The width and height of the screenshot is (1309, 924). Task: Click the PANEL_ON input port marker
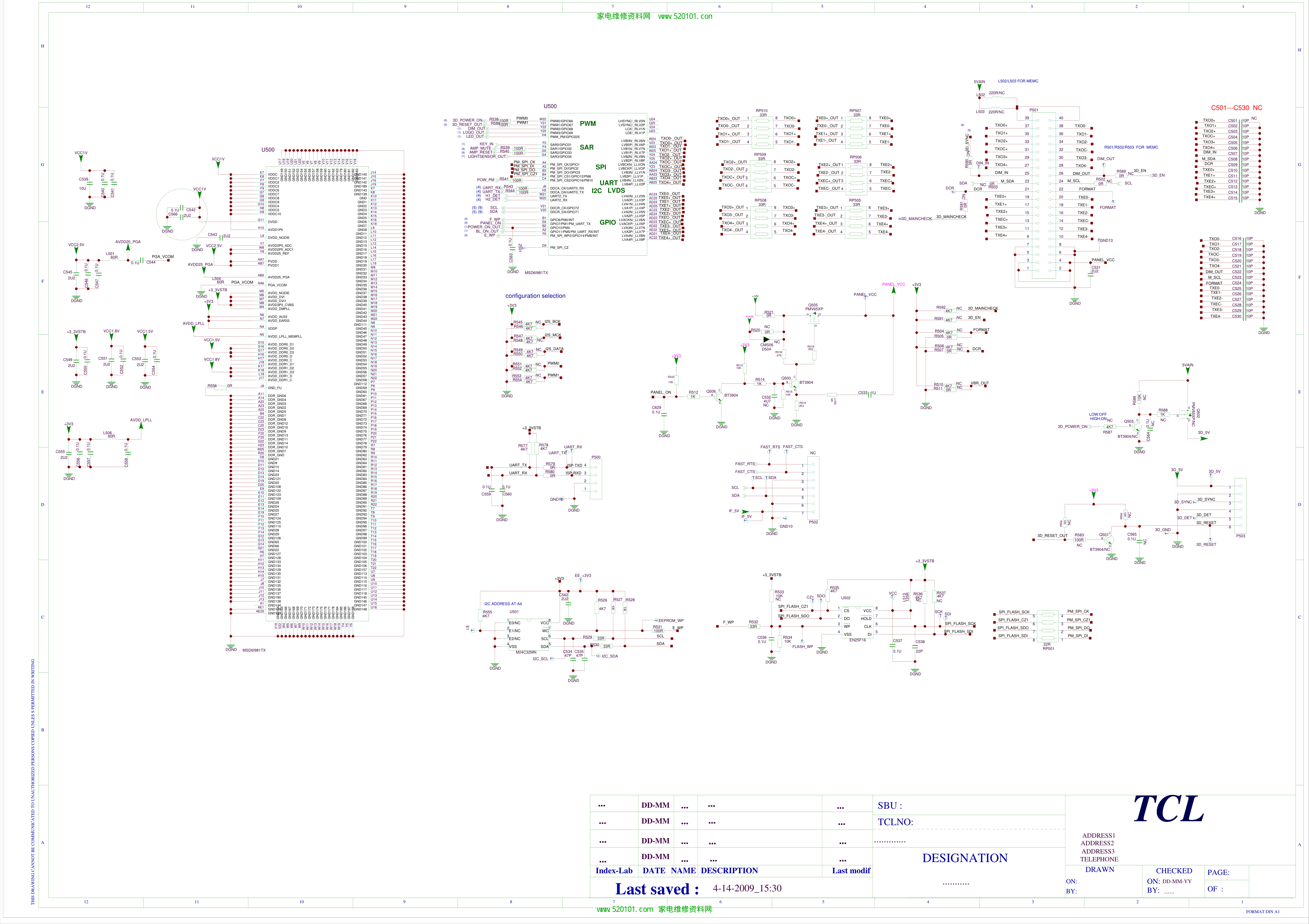(x=653, y=397)
